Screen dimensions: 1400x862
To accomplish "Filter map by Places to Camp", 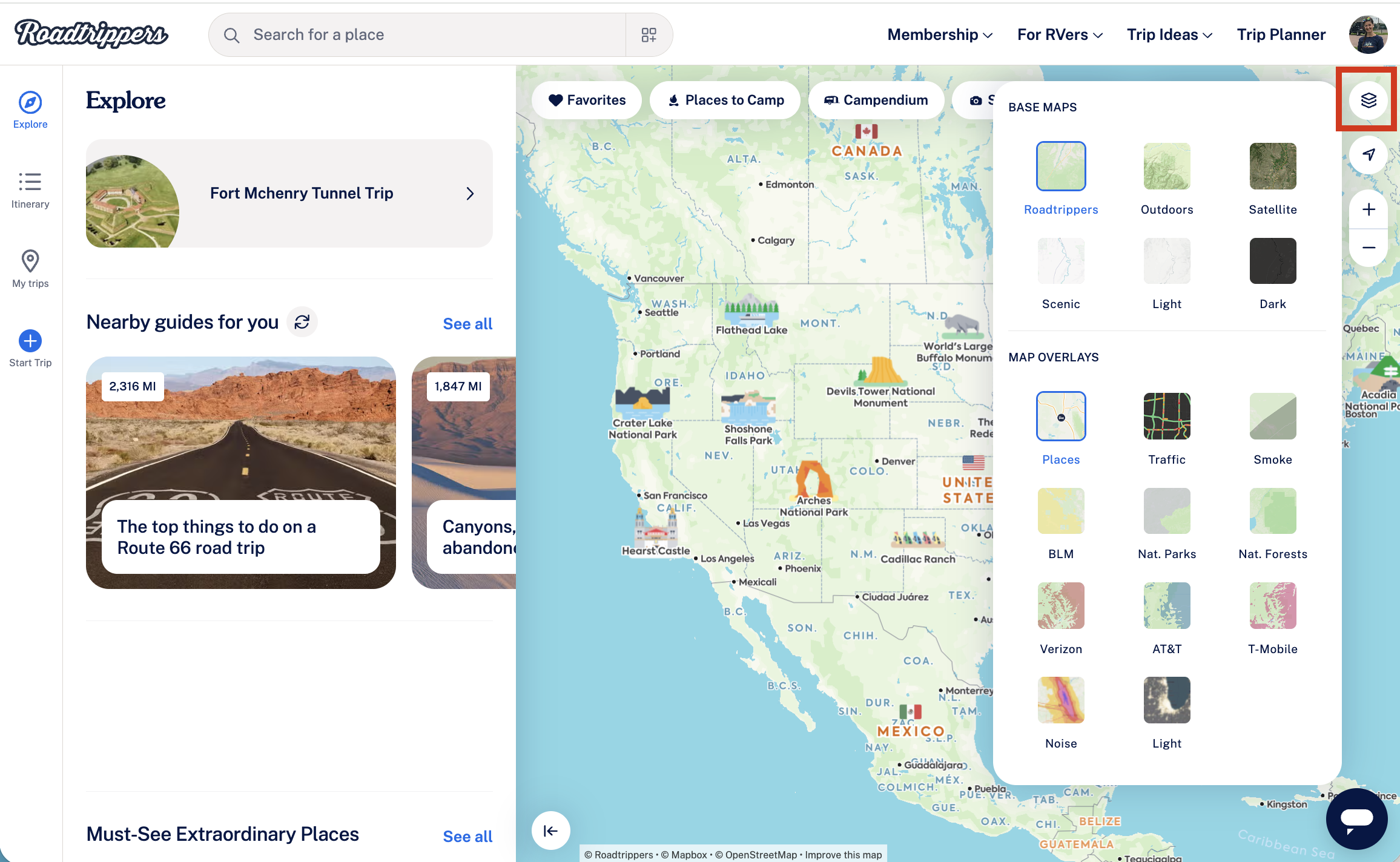I will coord(725,100).
